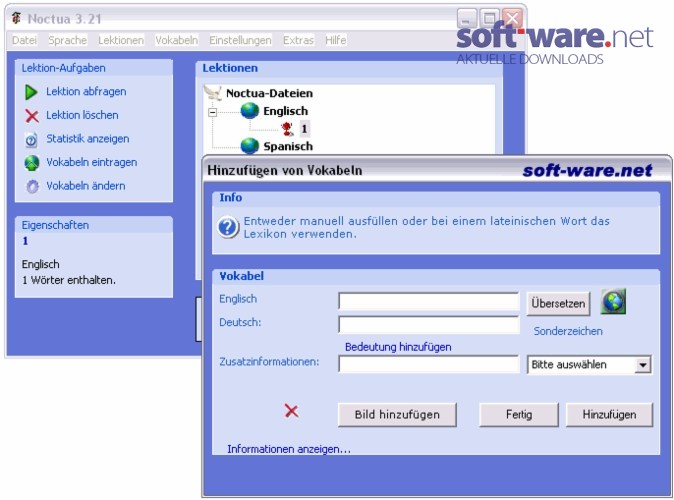Focus the Englisch input field
The height and width of the screenshot is (500, 674).
pos(429,301)
